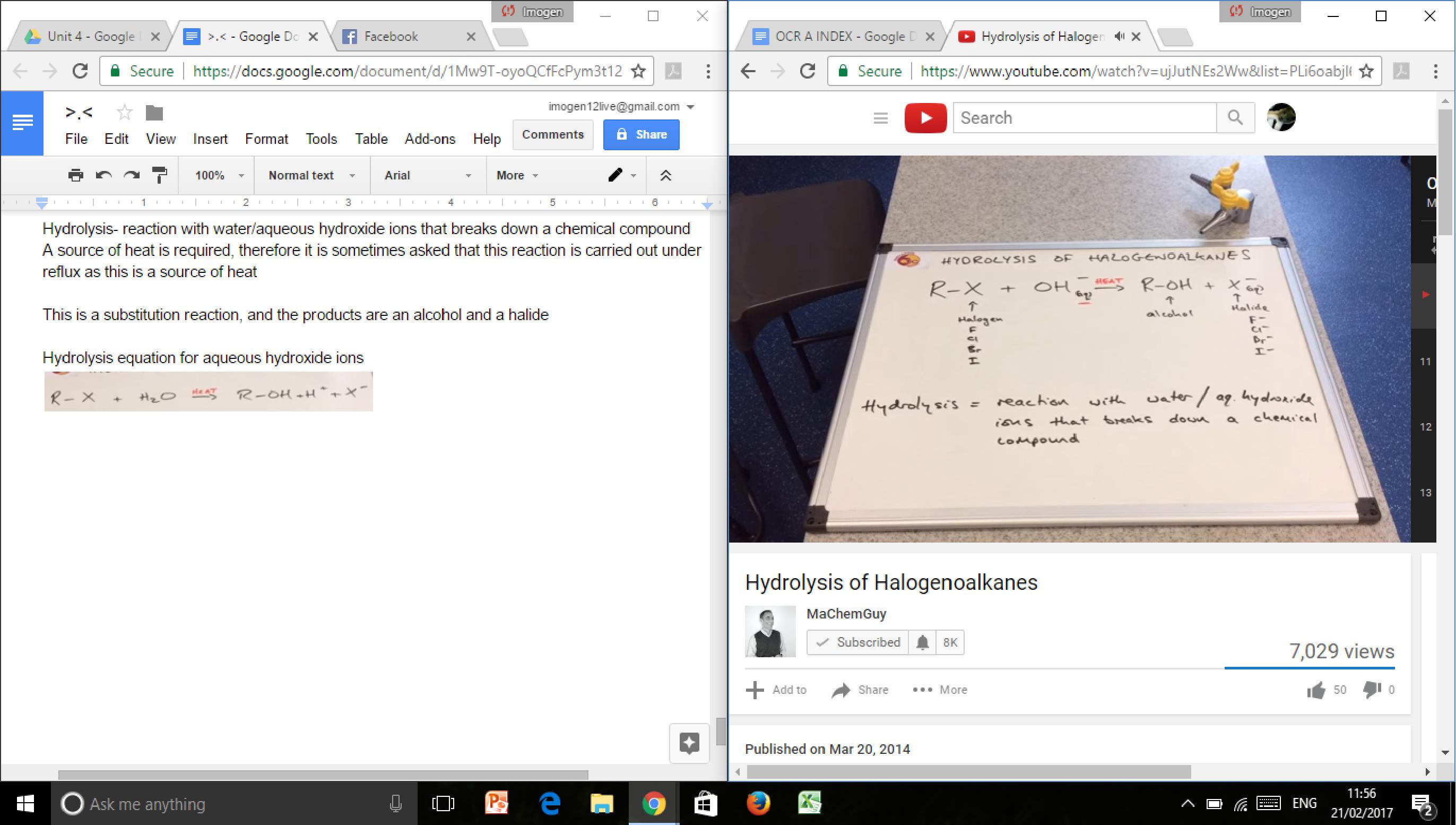Click the YouTube search magnifier button
The height and width of the screenshot is (825, 1456).
pos(1235,118)
